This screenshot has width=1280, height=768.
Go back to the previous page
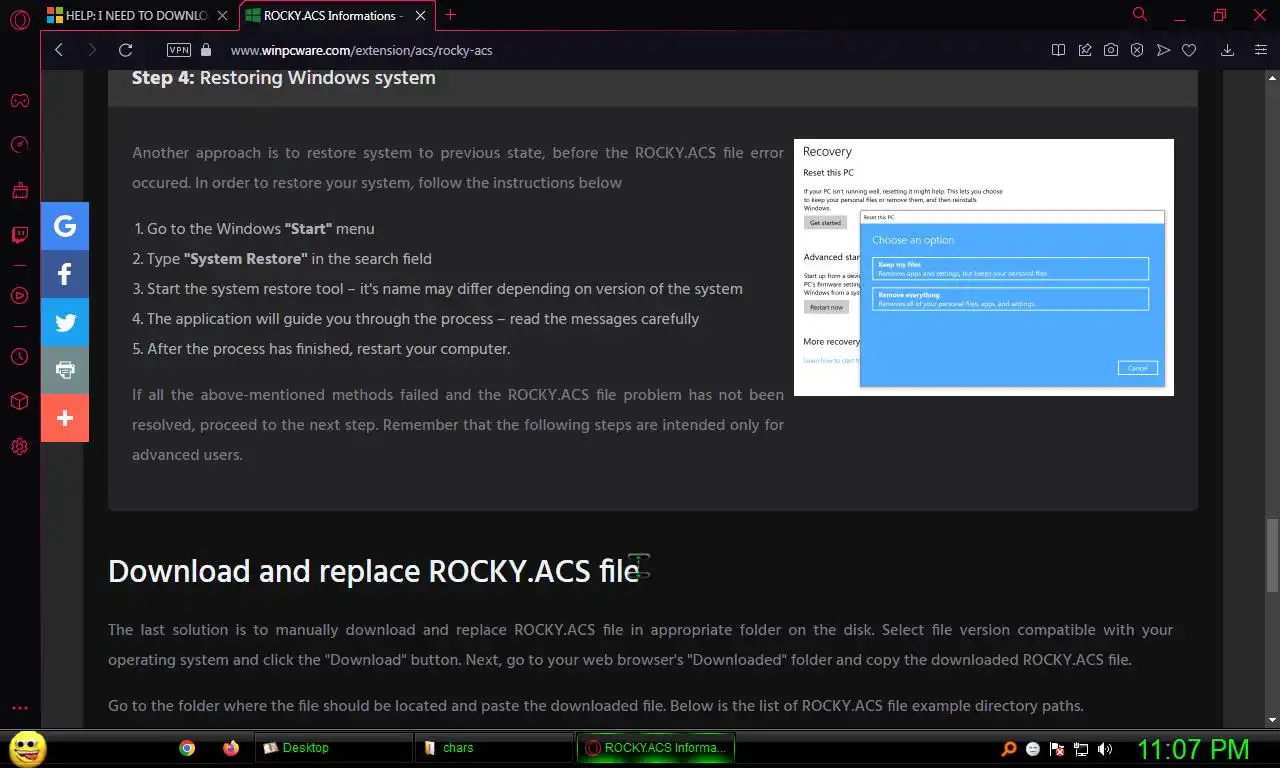tap(59, 50)
